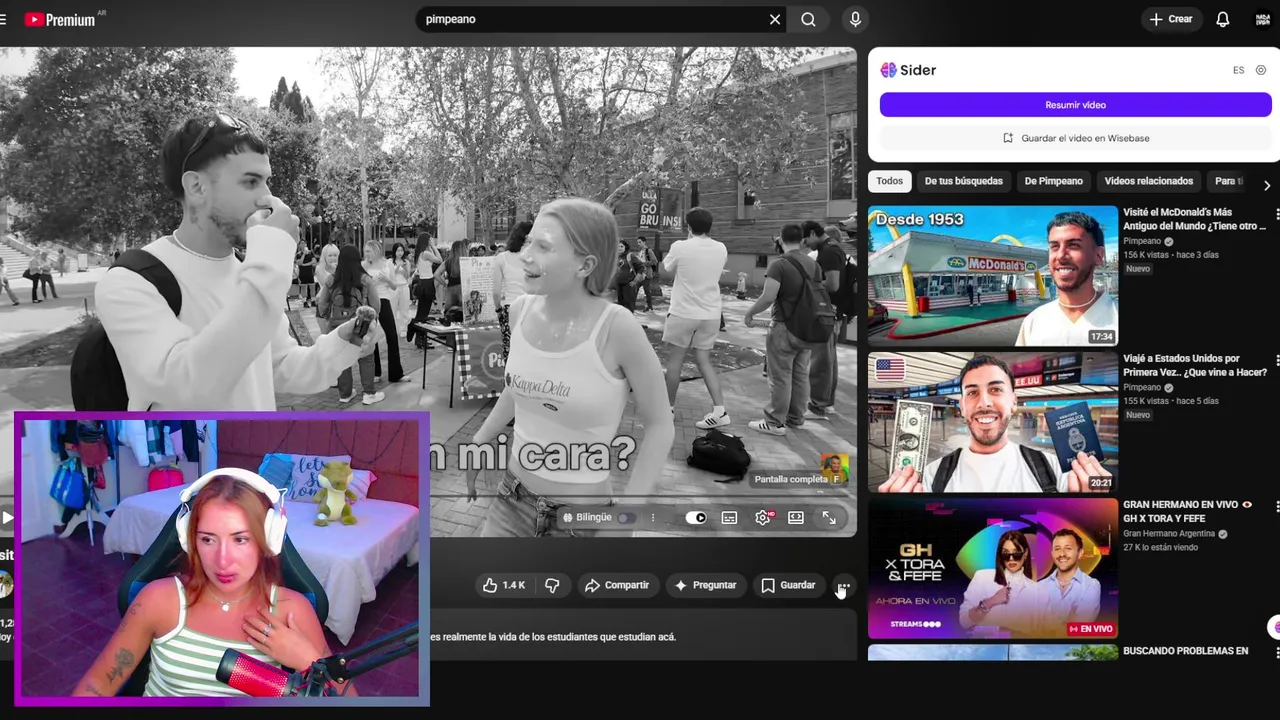This screenshot has height=720, width=1280.
Task: Enter full screen in the player
Action: [x=829, y=517]
